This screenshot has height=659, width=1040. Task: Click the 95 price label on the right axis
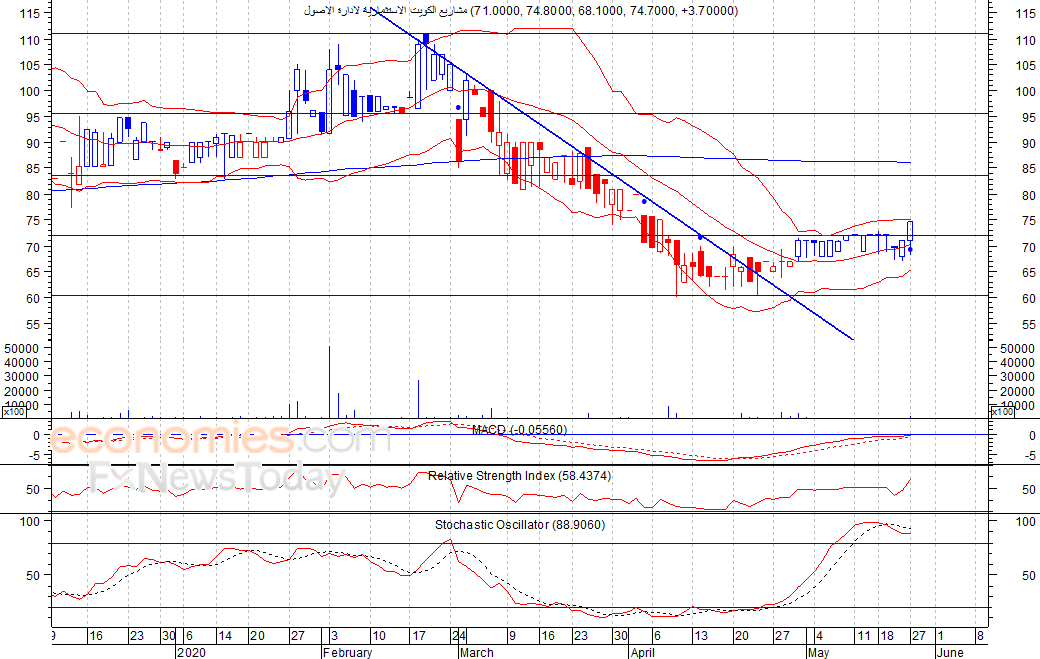pos(1029,117)
